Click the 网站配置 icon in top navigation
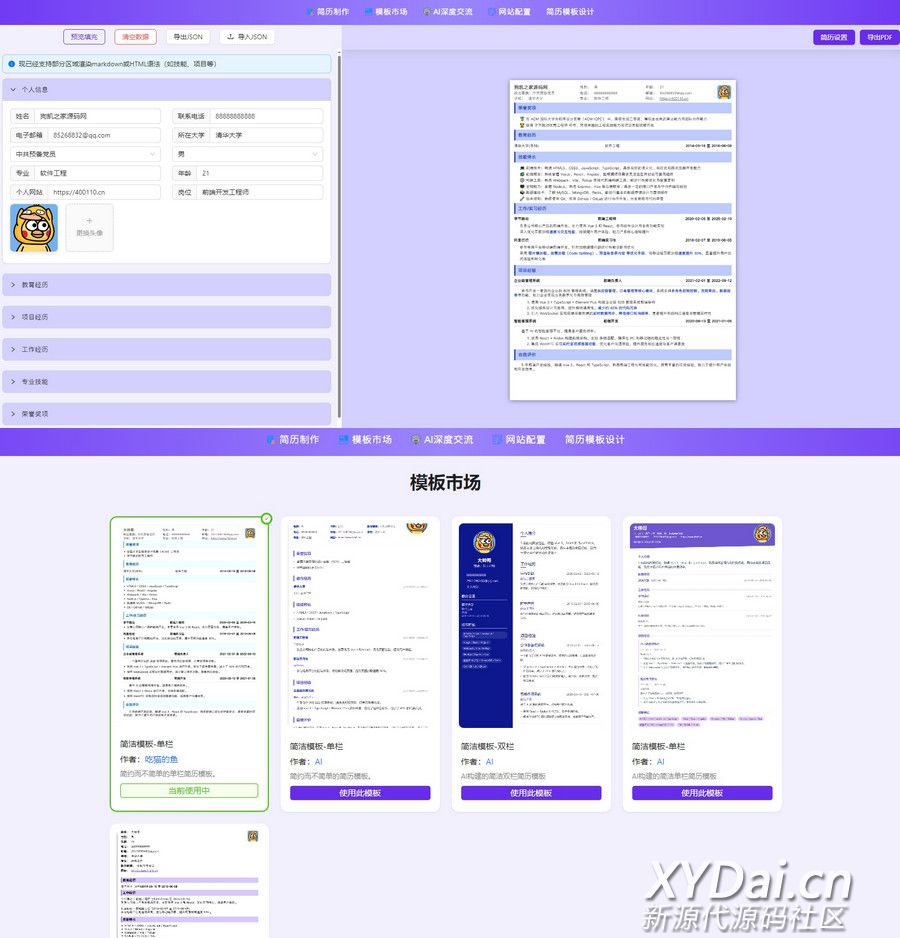The width and height of the screenshot is (900, 938). coord(492,12)
